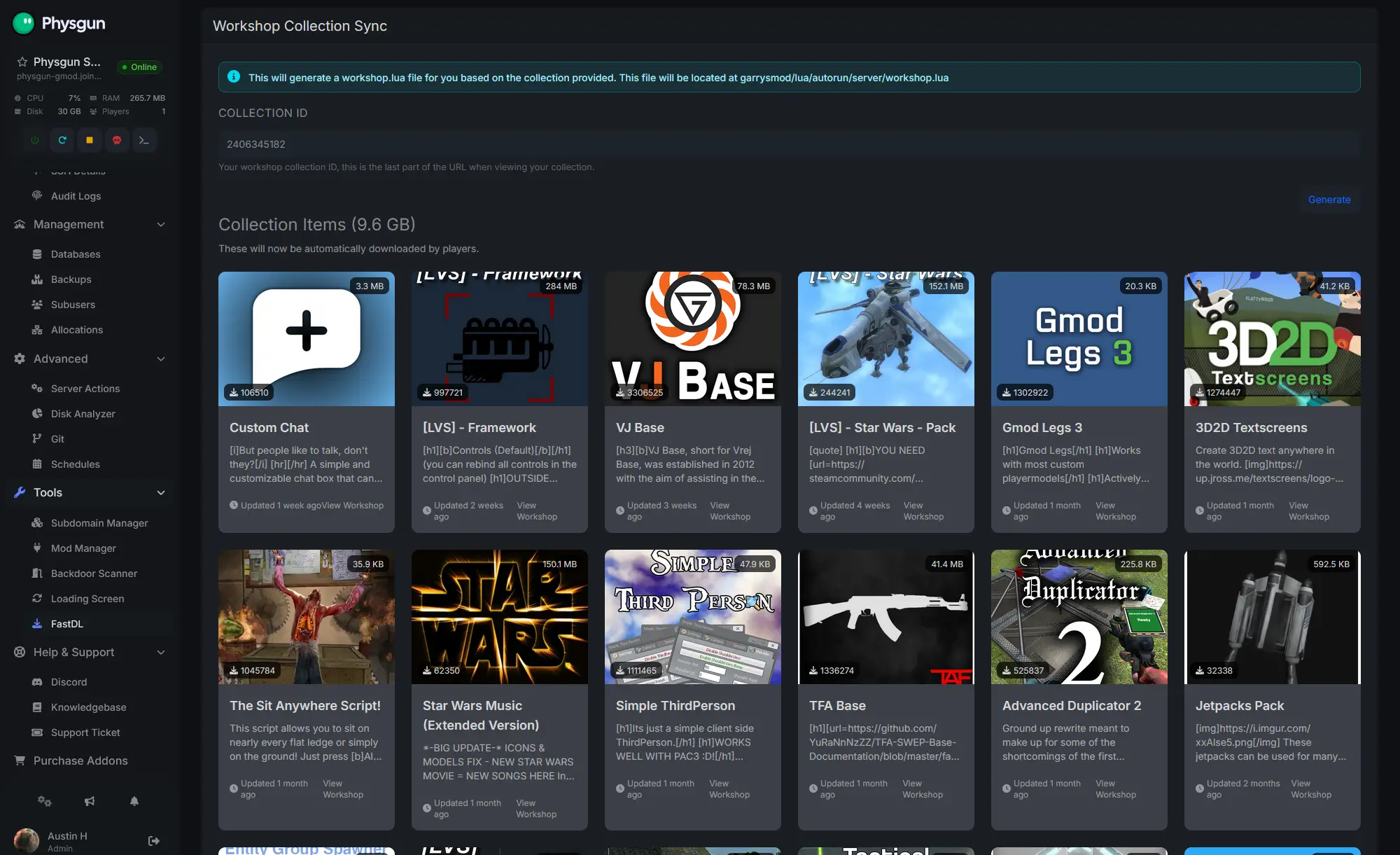This screenshot has height=855, width=1400.
Task: Click the bell notifications icon
Action: pyautogui.click(x=134, y=801)
